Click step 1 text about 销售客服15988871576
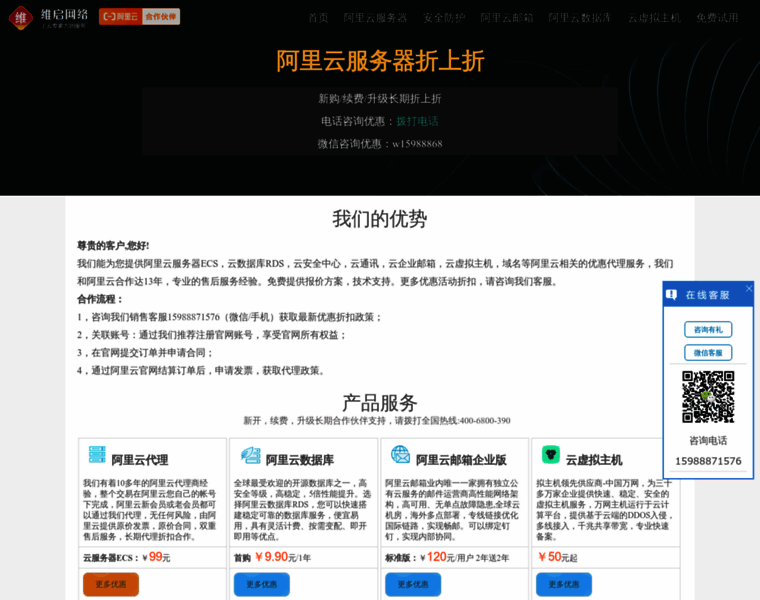Screen dimensions: 760x600 [x=229, y=317]
